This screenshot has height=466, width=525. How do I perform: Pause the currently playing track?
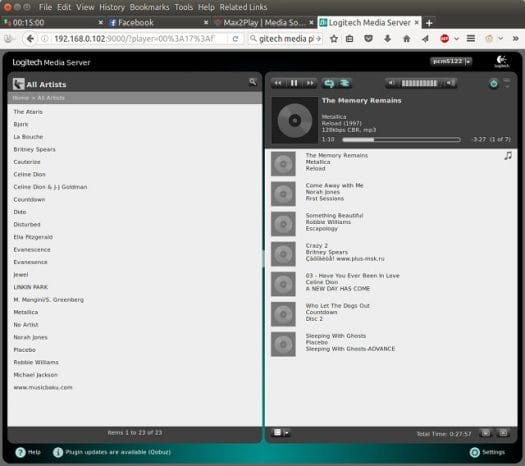[294, 83]
